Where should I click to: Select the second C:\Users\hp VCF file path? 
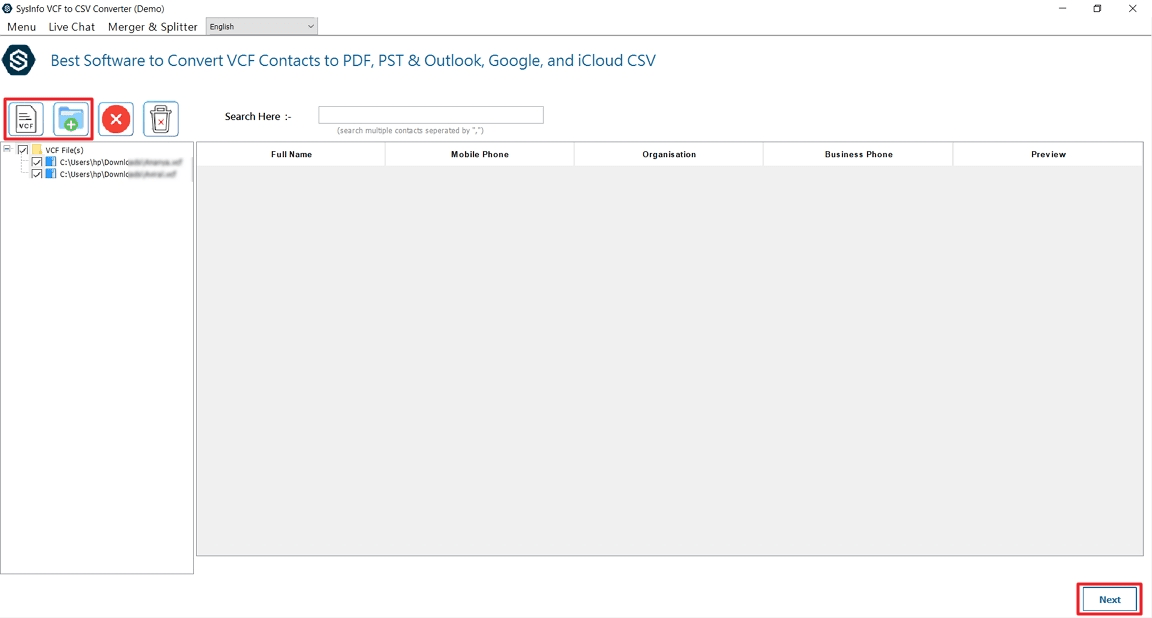(x=118, y=174)
